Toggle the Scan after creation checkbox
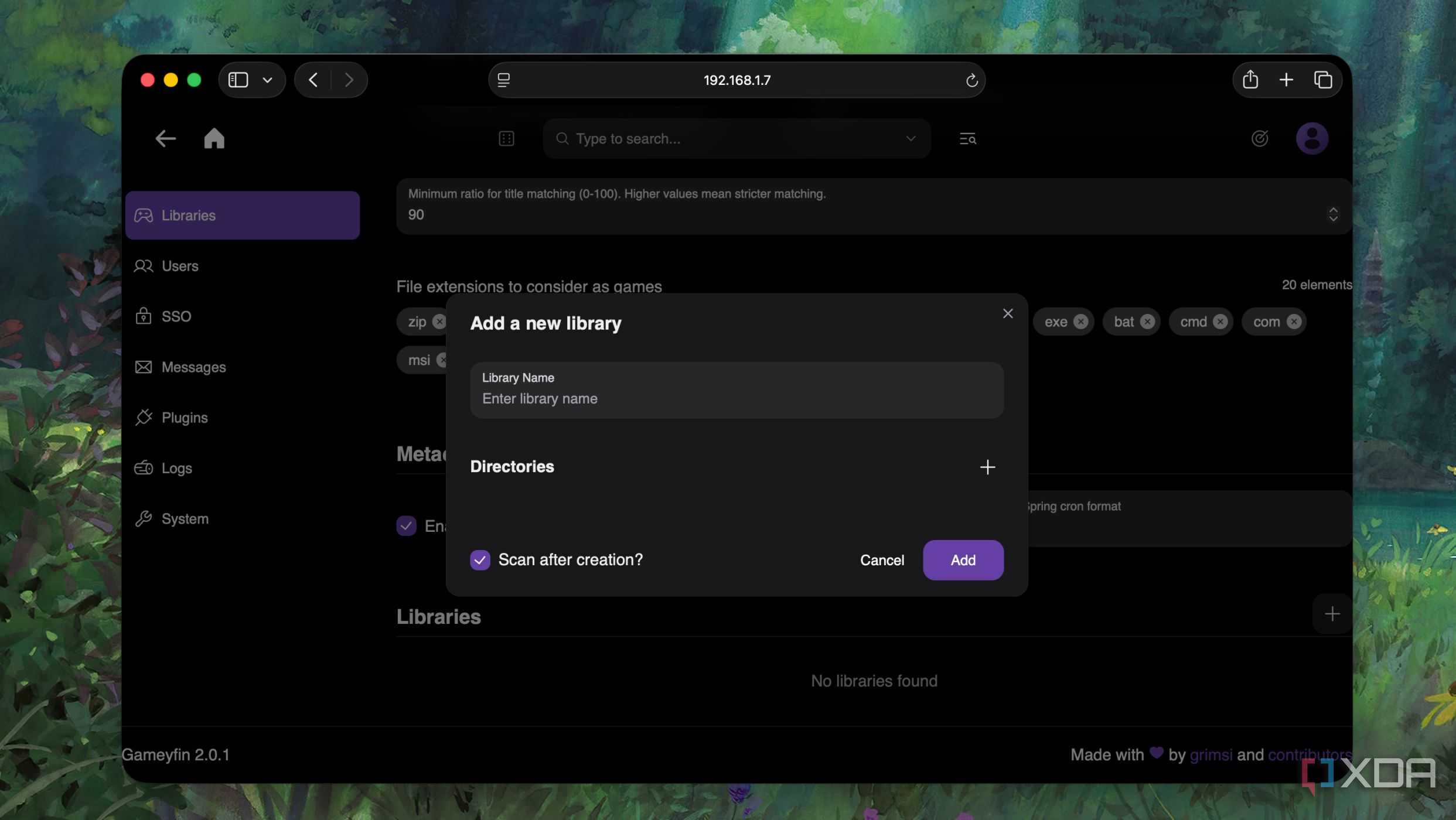1456x820 pixels. coord(480,560)
